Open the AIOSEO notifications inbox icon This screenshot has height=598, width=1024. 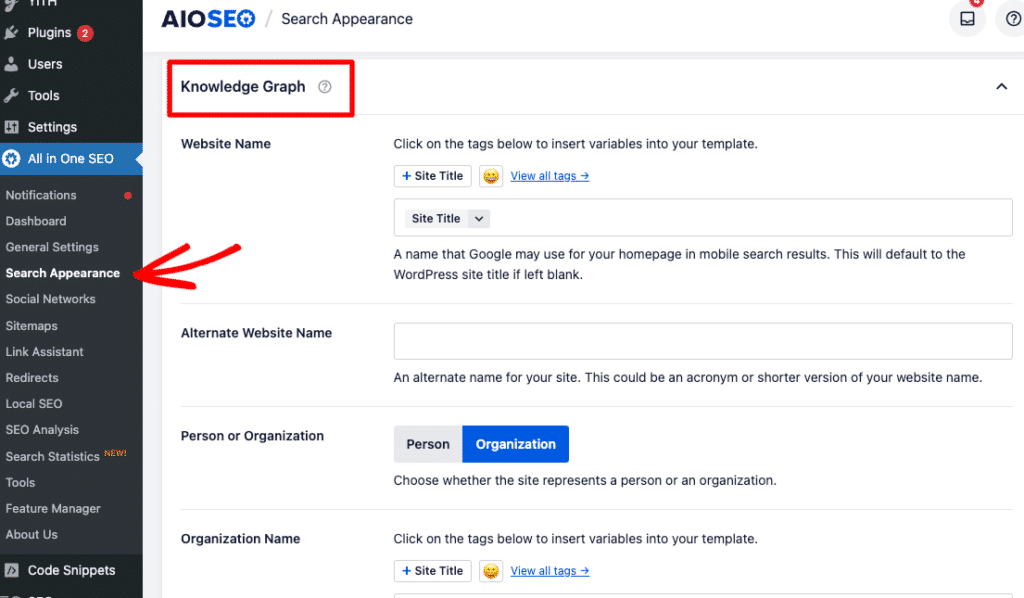click(967, 19)
